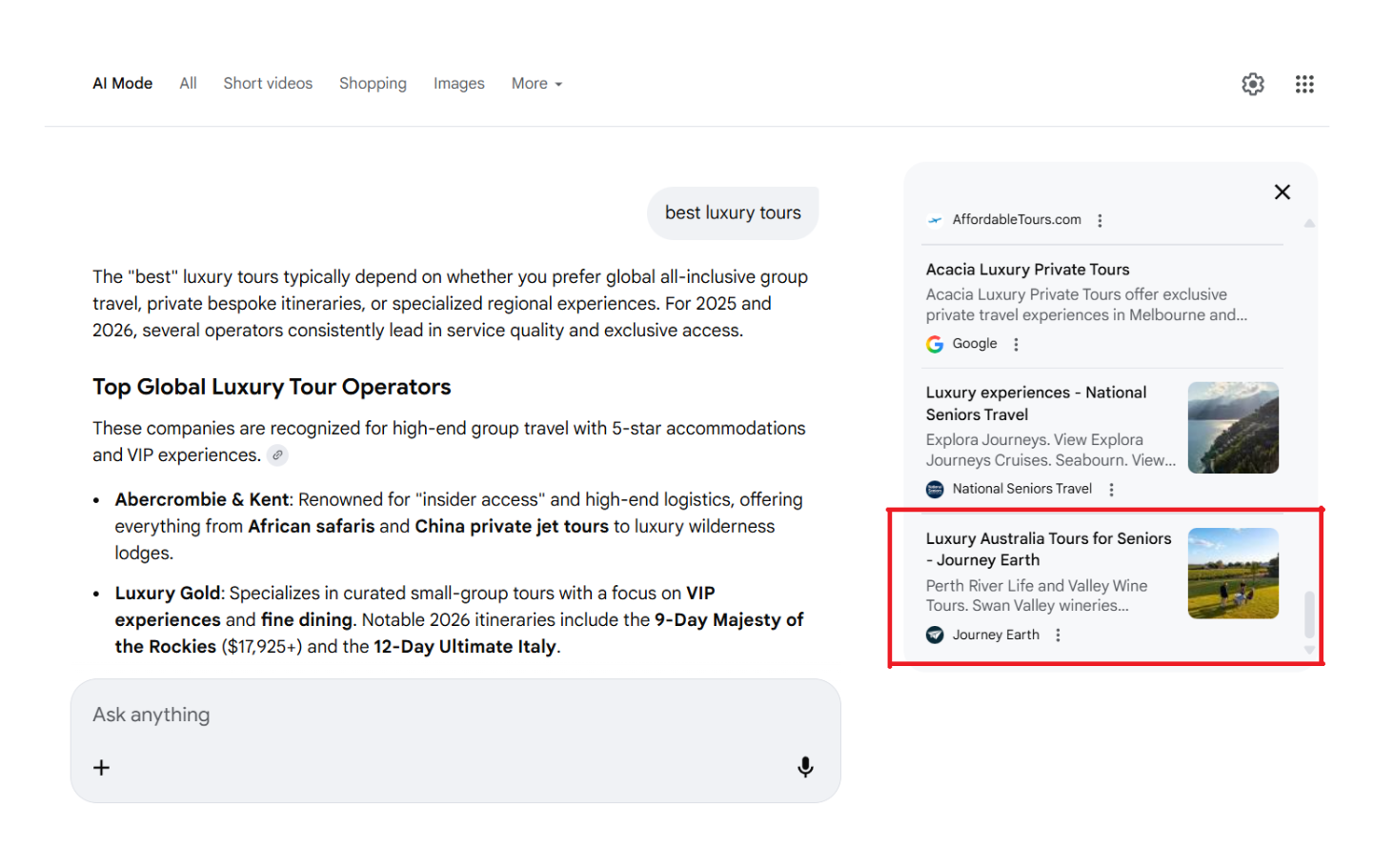
Task: Open the National Seniors Travel coastal thumbnail
Action: 1233,428
